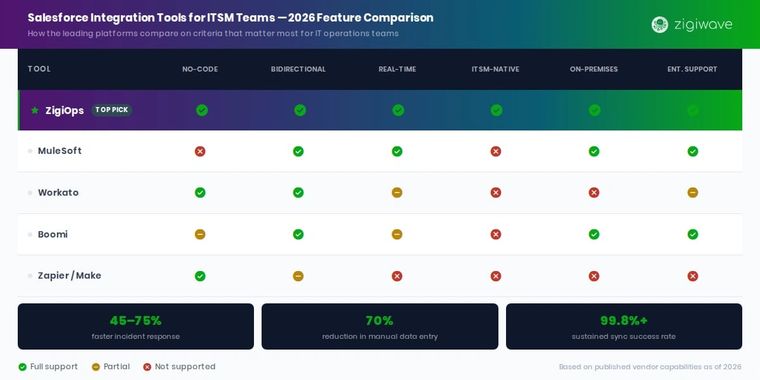Click Workato Bidirectional green check icon
Image resolution: width=760 pixels, height=380 pixels.
pyautogui.click(x=299, y=193)
